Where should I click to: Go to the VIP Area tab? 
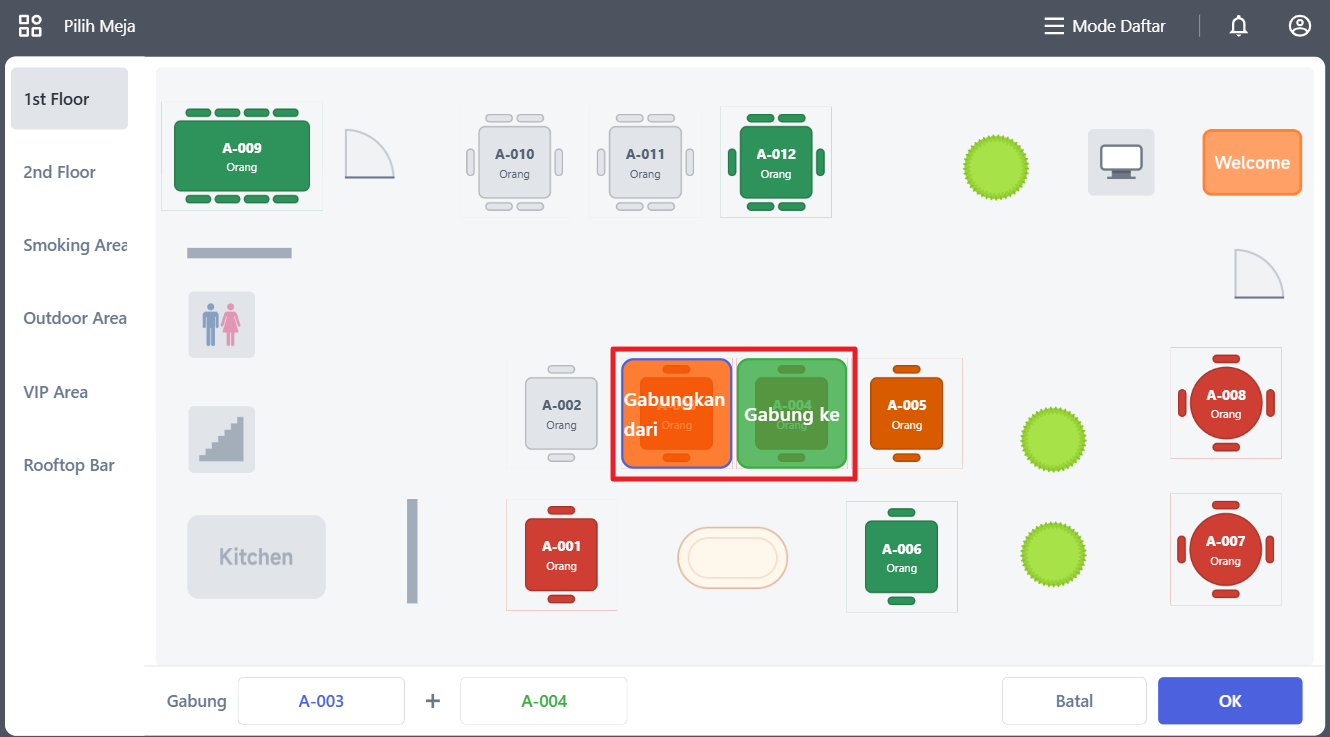(x=56, y=392)
